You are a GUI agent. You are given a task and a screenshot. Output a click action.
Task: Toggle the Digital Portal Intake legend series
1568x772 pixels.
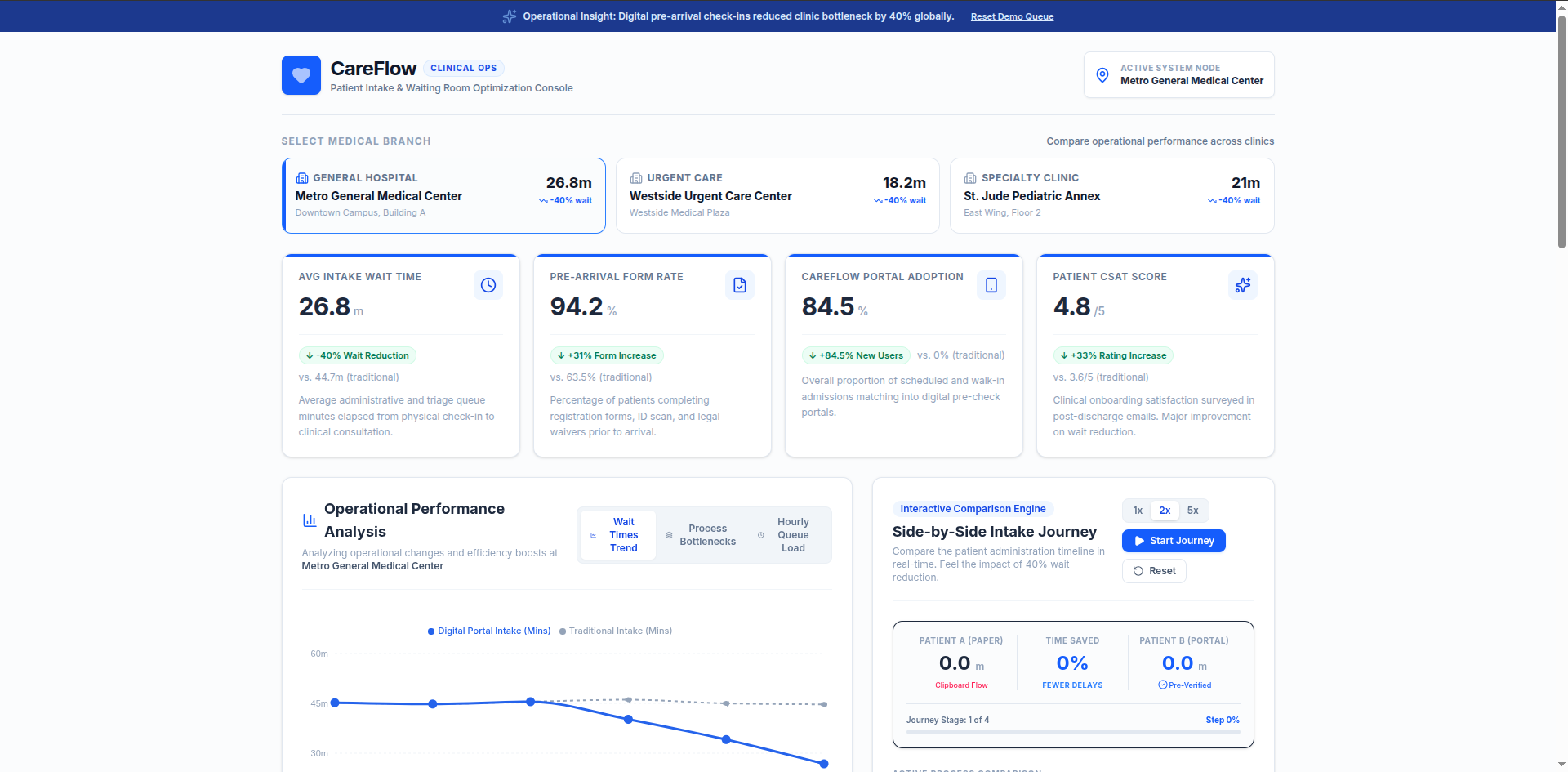point(489,631)
